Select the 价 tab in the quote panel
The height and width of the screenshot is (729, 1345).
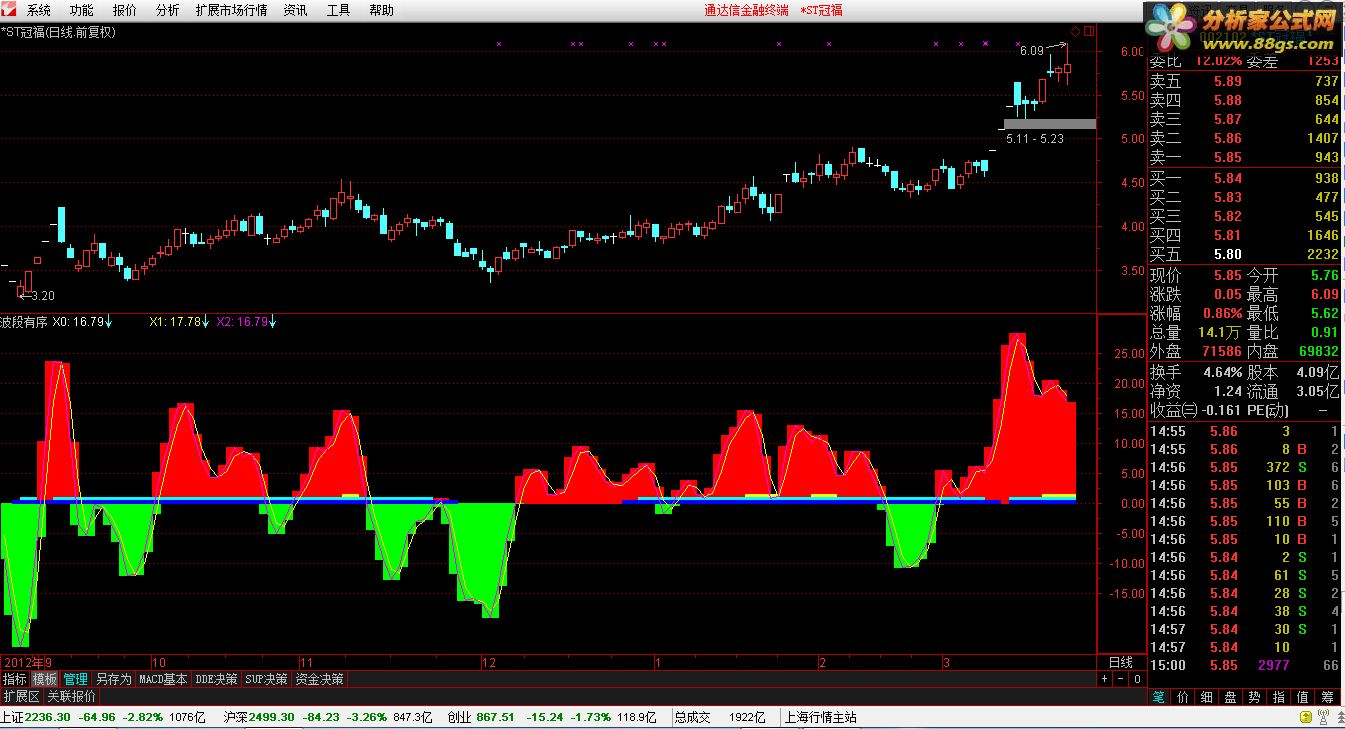pyautogui.click(x=1183, y=697)
